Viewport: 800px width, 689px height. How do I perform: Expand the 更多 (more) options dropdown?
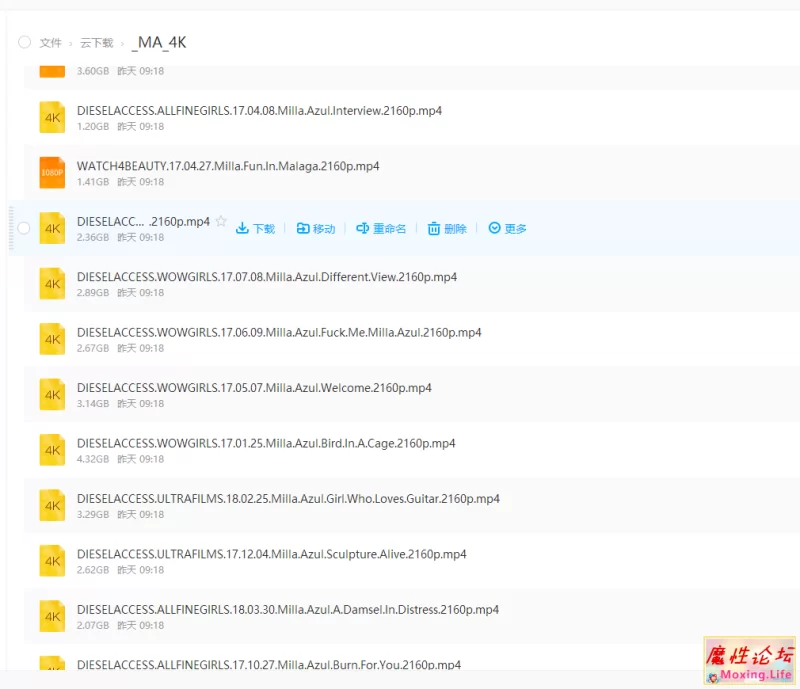(x=507, y=229)
